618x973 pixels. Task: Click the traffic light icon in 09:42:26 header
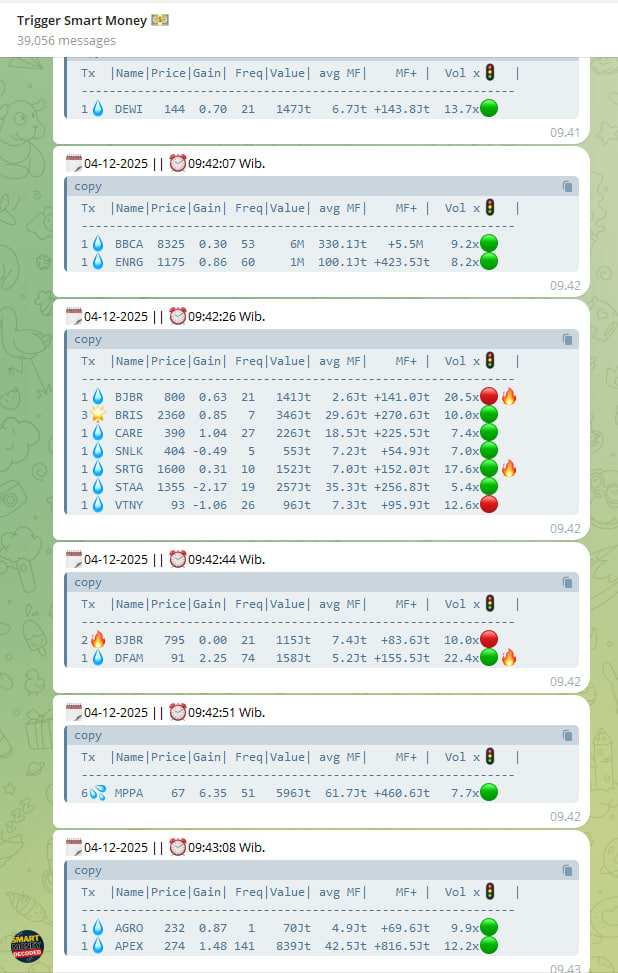490,361
